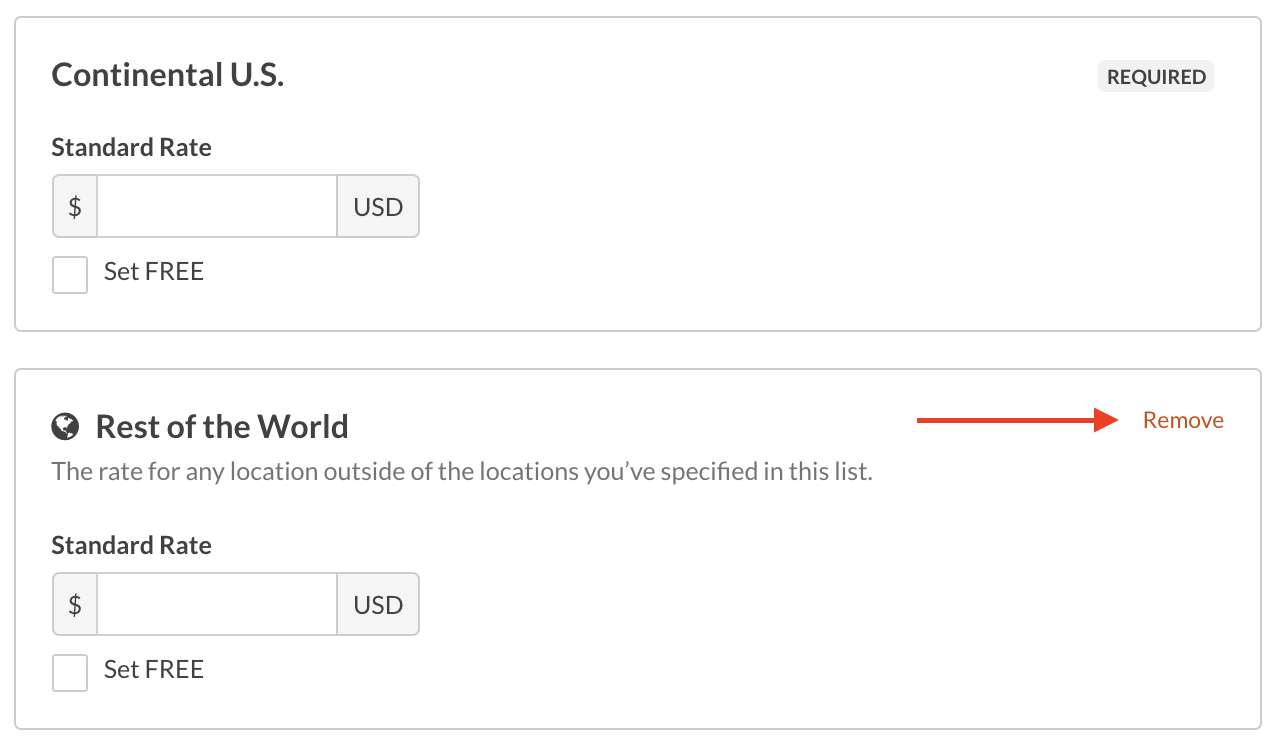Click the USD suffix in Rest of the World rate

(x=378, y=605)
